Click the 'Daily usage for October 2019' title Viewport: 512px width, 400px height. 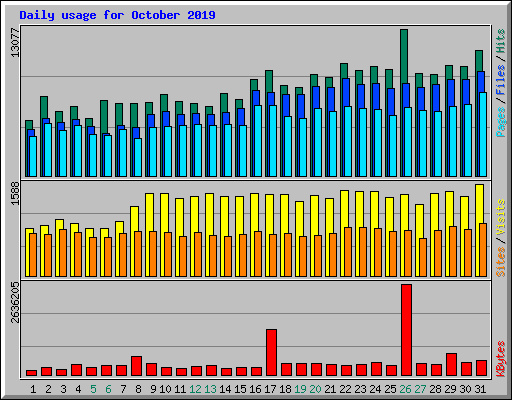117,15
